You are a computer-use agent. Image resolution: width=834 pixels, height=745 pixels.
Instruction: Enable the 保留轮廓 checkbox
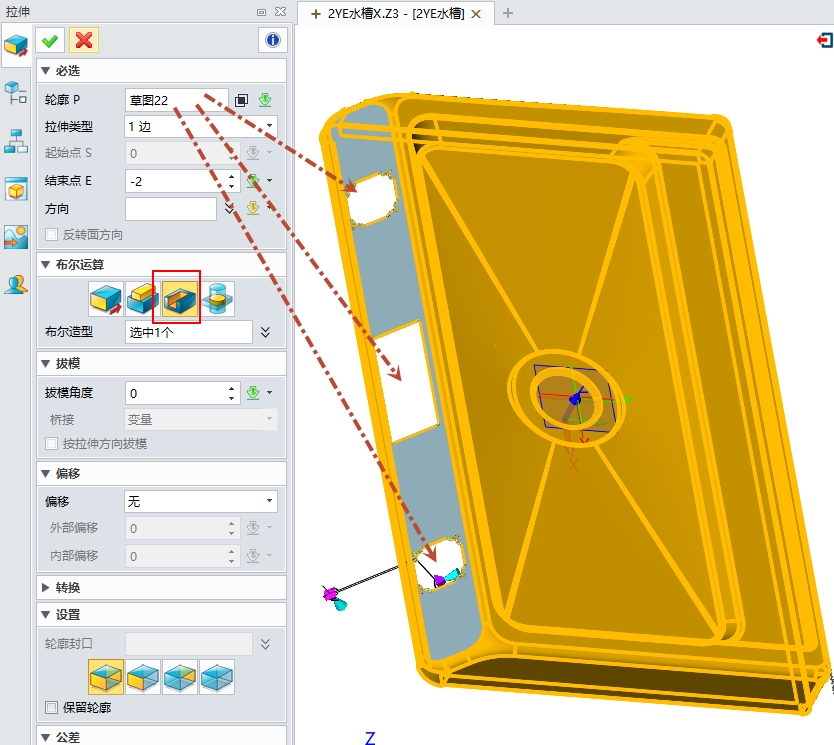point(52,708)
